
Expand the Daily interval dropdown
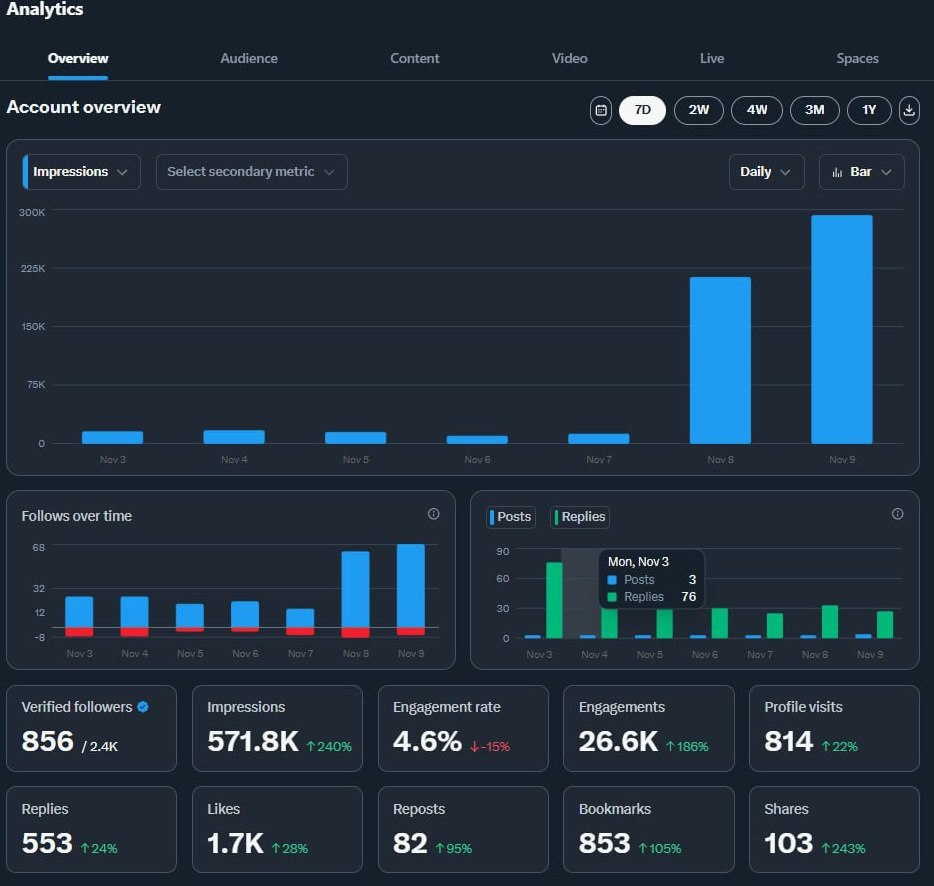767,172
